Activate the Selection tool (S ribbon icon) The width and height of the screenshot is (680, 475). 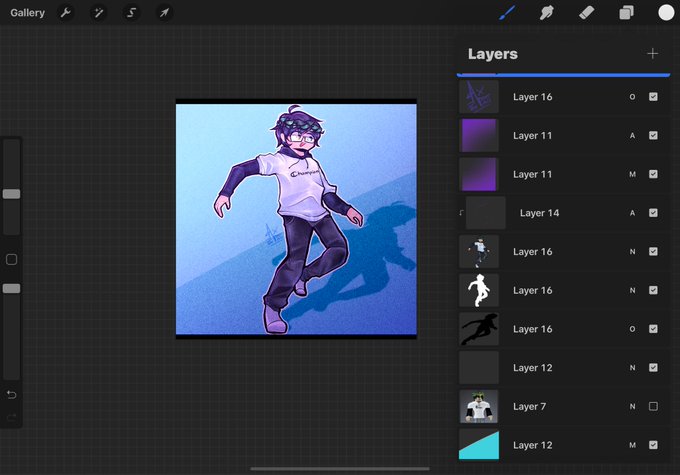point(131,13)
